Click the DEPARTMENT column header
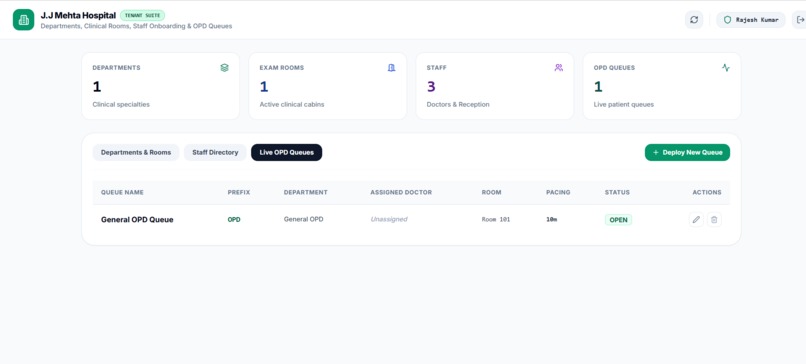806x364 pixels. pos(305,192)
